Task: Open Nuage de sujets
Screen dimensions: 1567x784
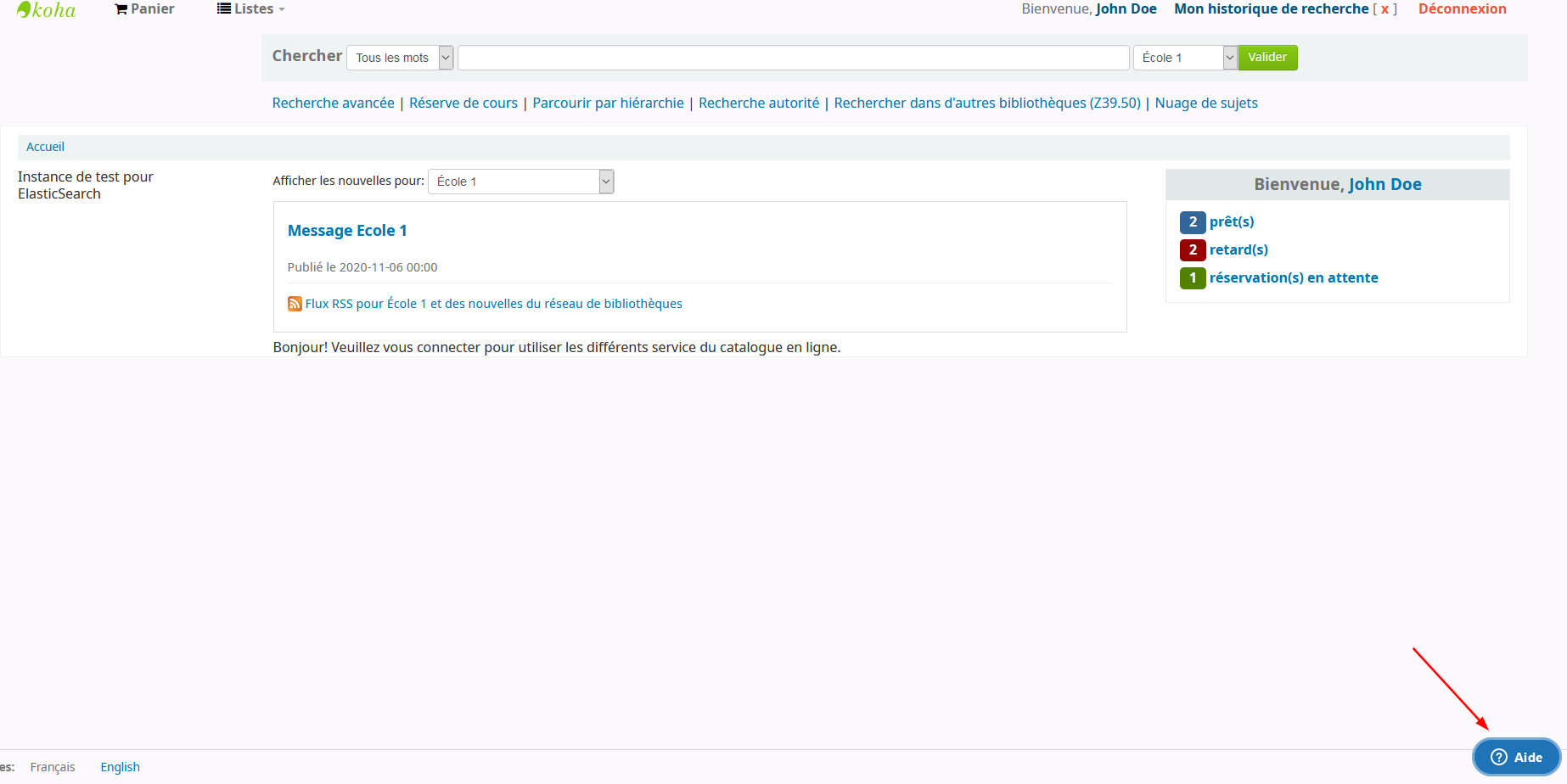Action: (x=1206, y=103)
